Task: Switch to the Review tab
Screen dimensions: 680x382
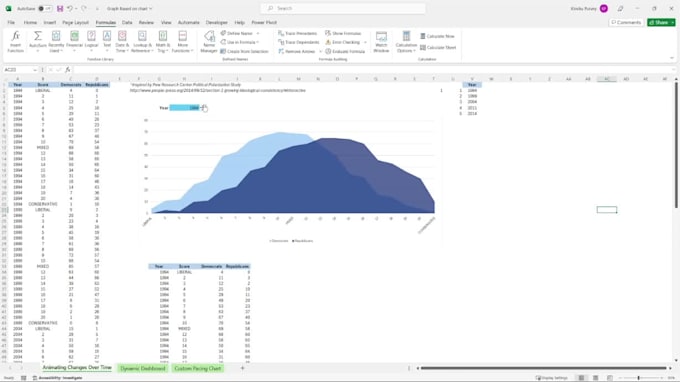Action: (x=146, y=23)
